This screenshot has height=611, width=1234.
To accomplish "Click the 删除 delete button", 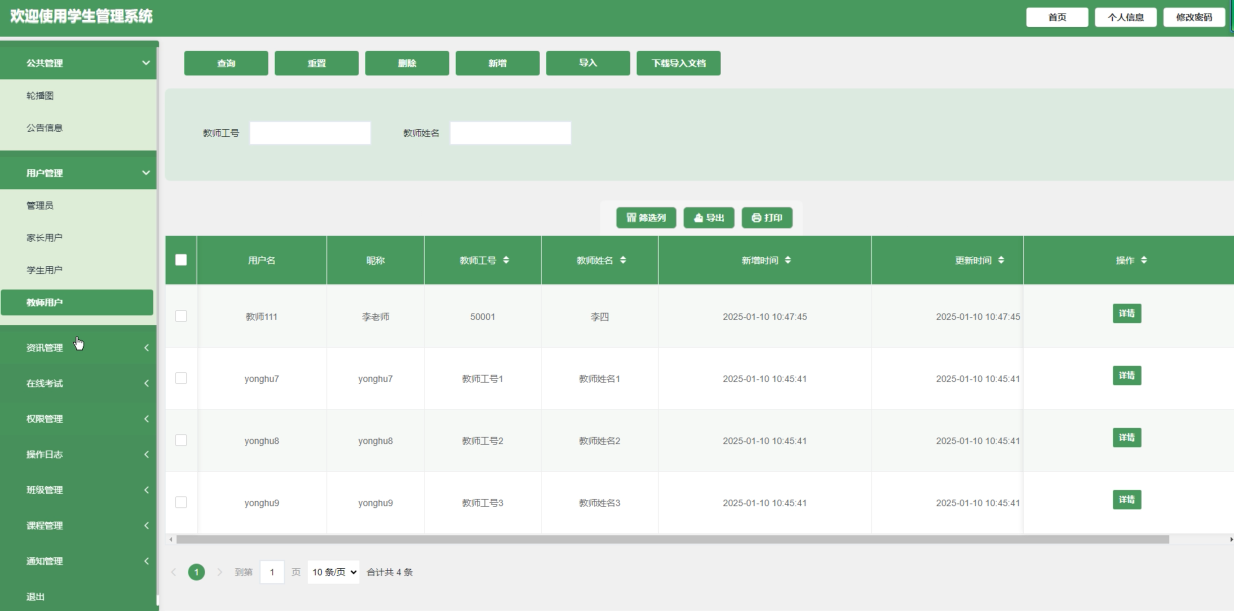I will point(407,63).
